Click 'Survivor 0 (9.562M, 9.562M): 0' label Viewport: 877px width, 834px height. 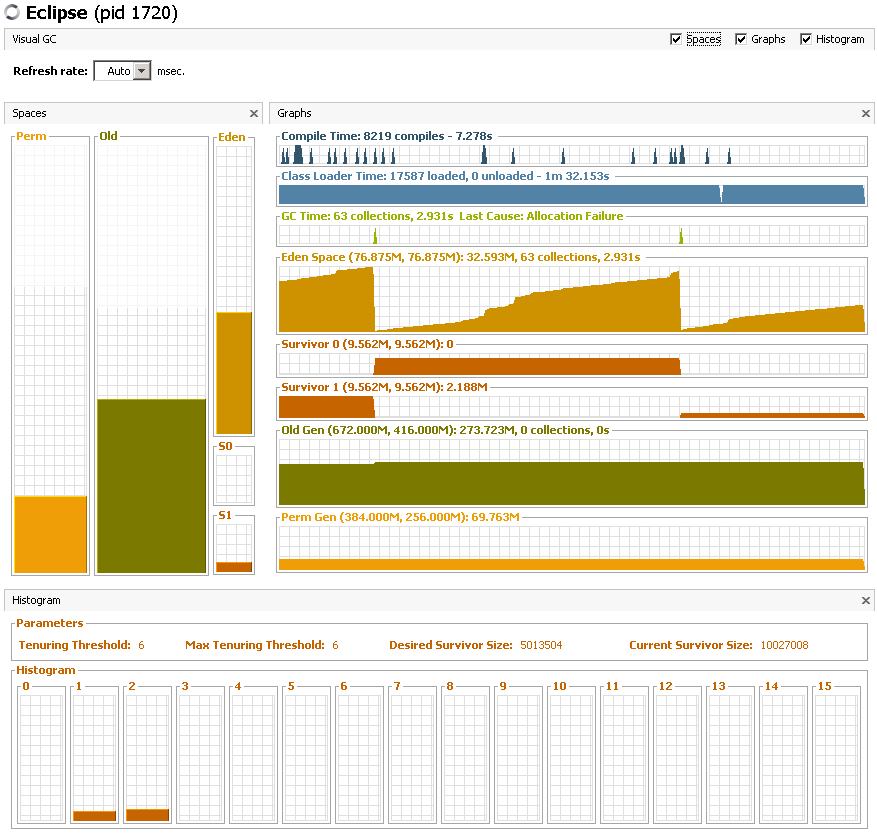[367, 345]
